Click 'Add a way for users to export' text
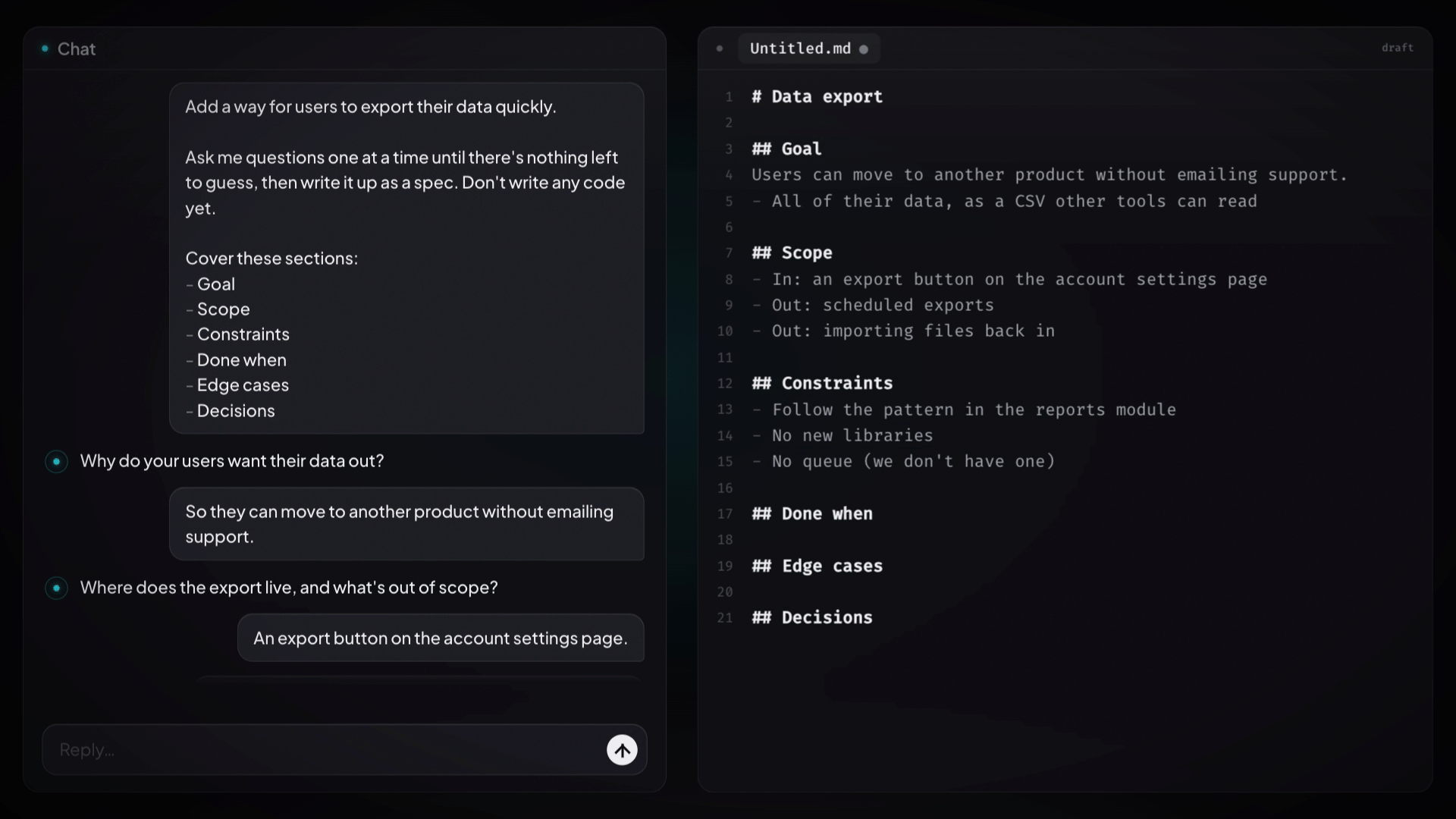This screenshot has height=819, width=1456. click(371, 107)
